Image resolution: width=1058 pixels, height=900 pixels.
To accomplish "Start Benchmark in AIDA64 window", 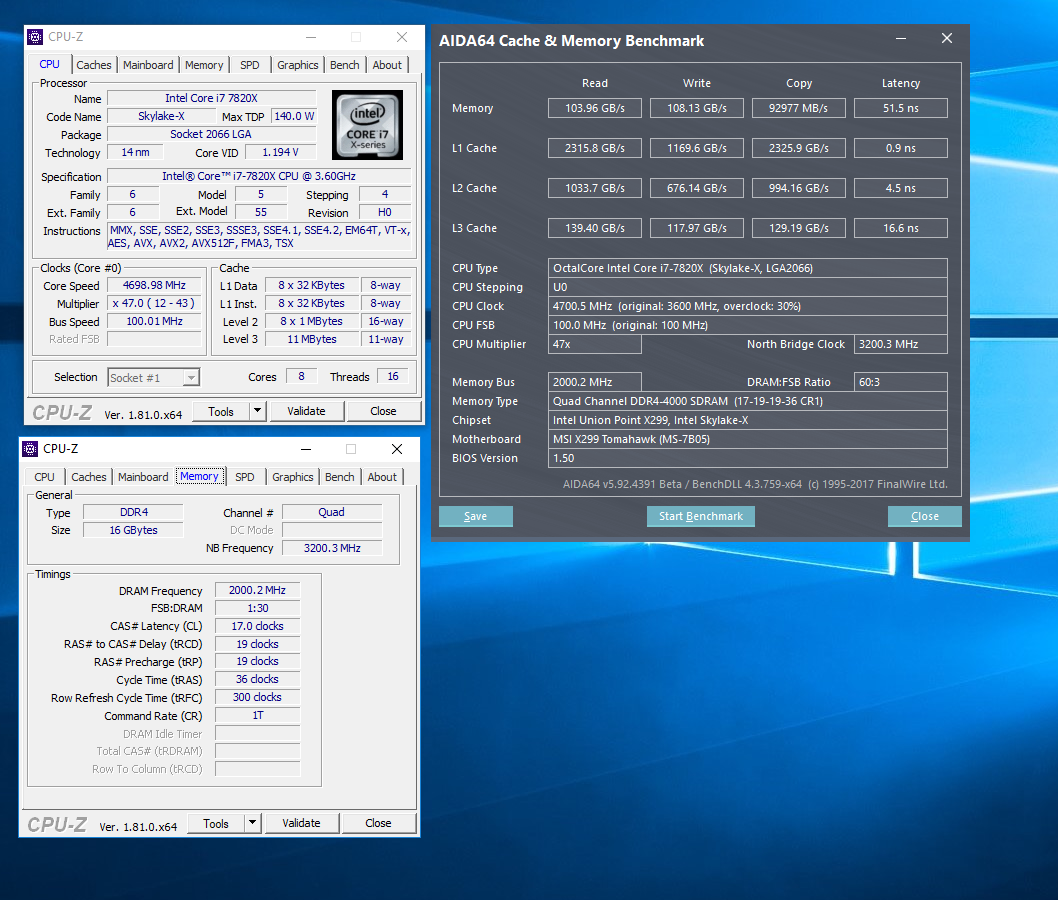I will [701, 516].
